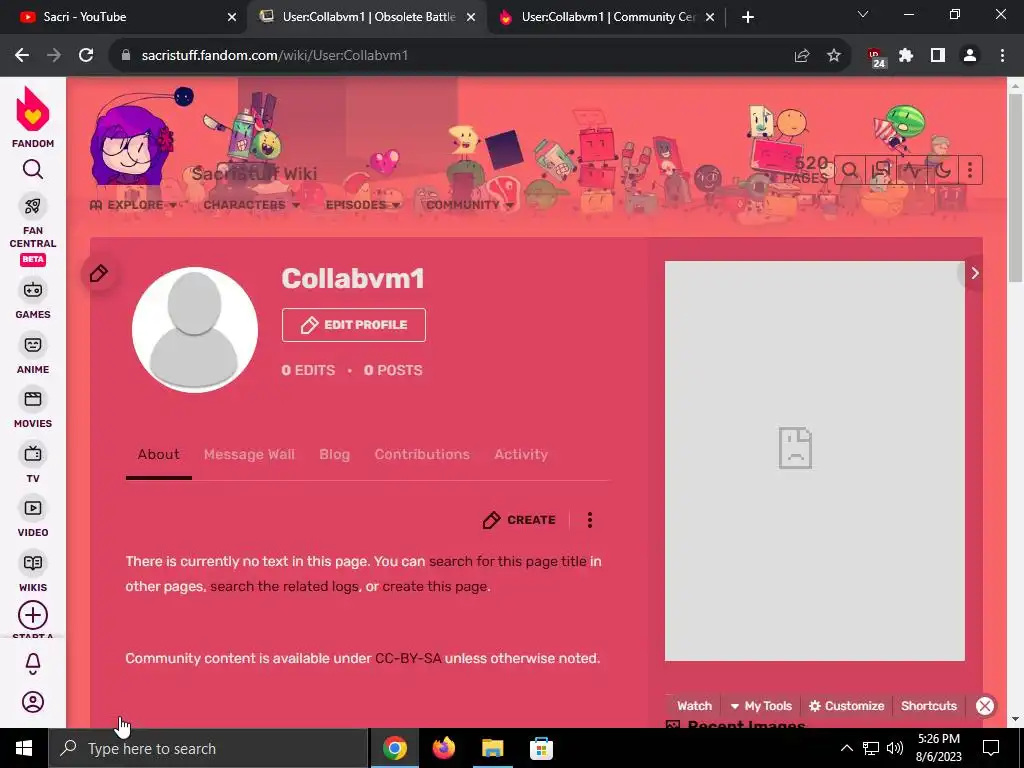Open Chrome tab search dropdown

coord(863,14)
